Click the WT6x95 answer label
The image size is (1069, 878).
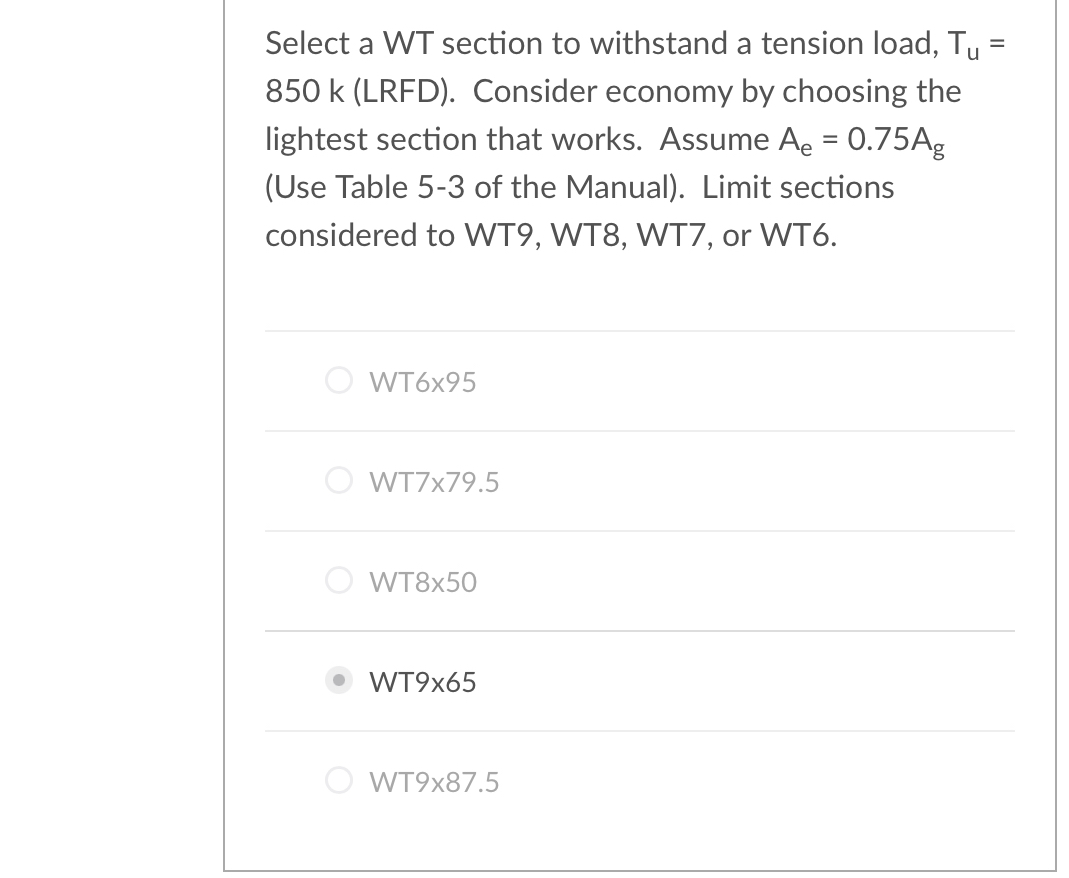coord(423,382)
